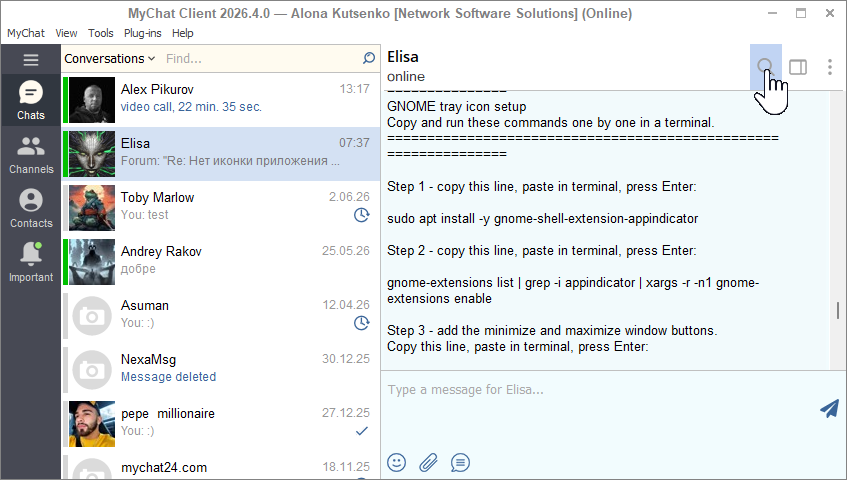Click the 'online' status under Elisa
Image resolution: width=847 pixels, height=480 pixels.
(x=406, y=77)
